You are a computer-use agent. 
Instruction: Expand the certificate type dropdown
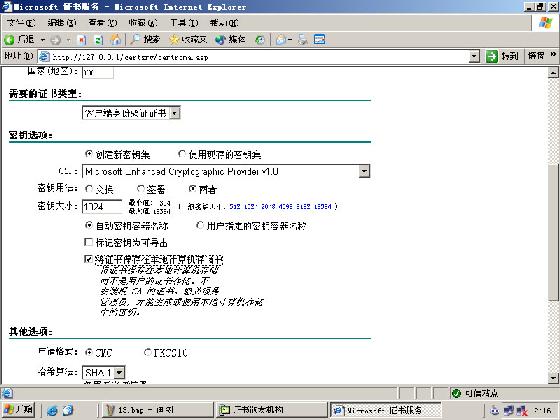point(174,113)
